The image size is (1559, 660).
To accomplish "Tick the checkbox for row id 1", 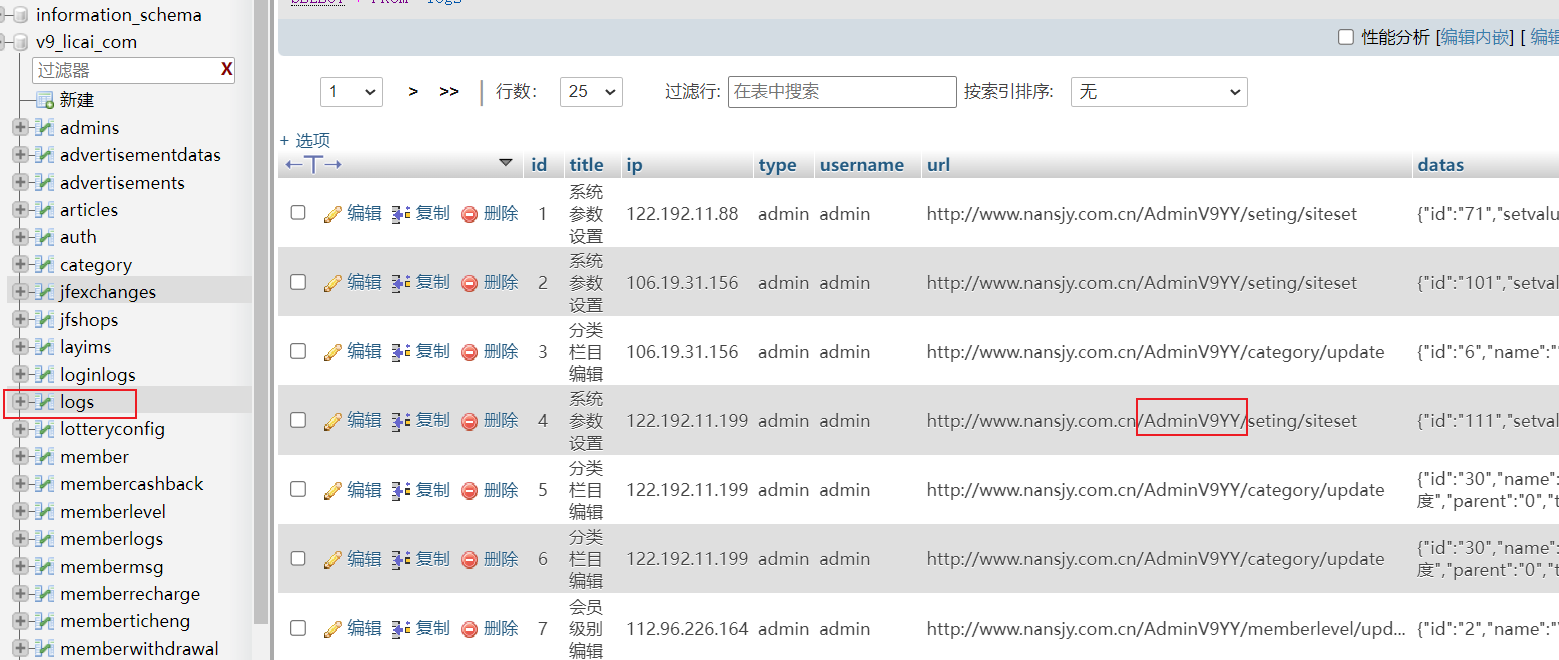I will 298,213.
